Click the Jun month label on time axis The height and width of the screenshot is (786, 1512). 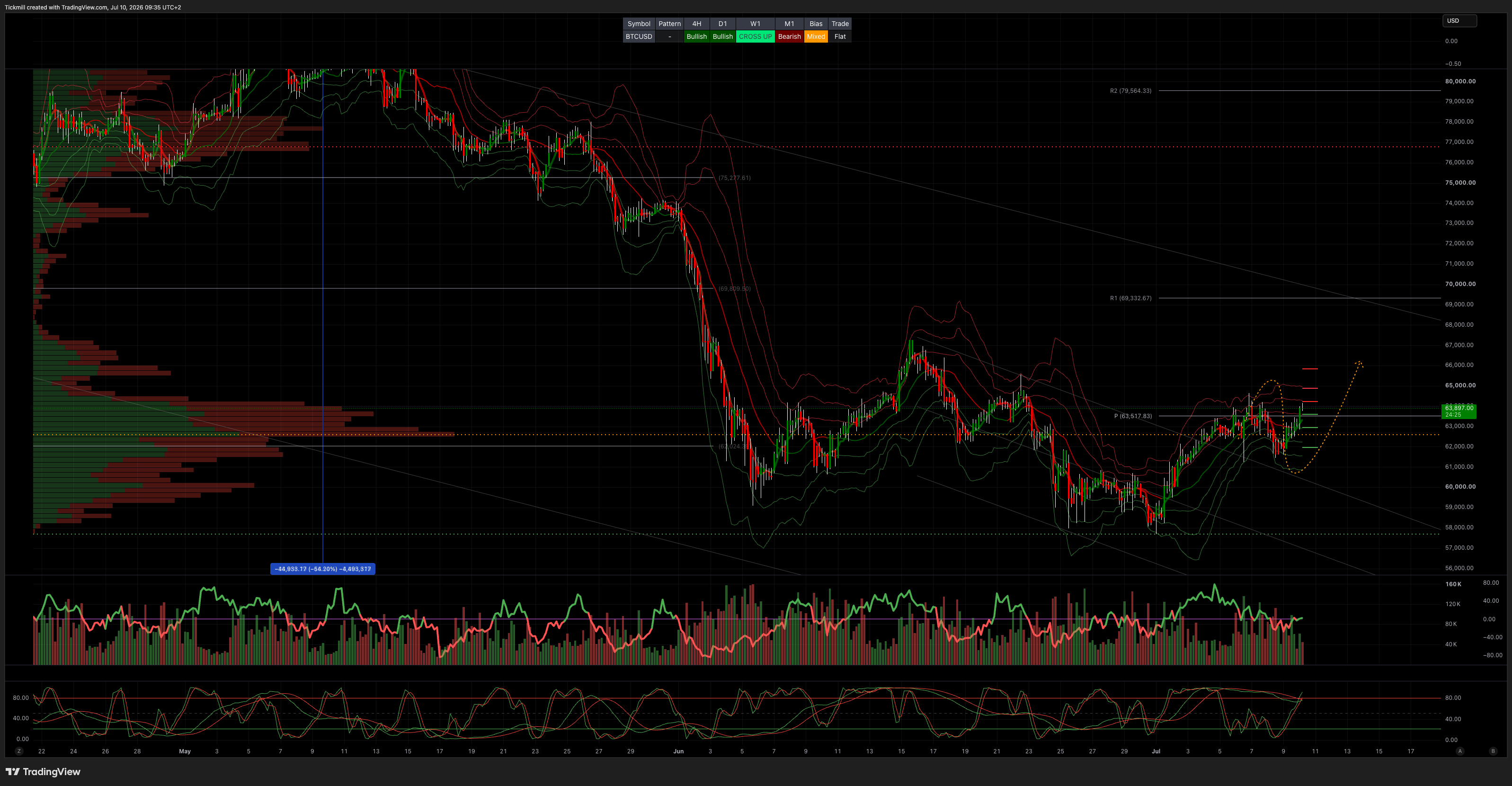click(678, 751)
